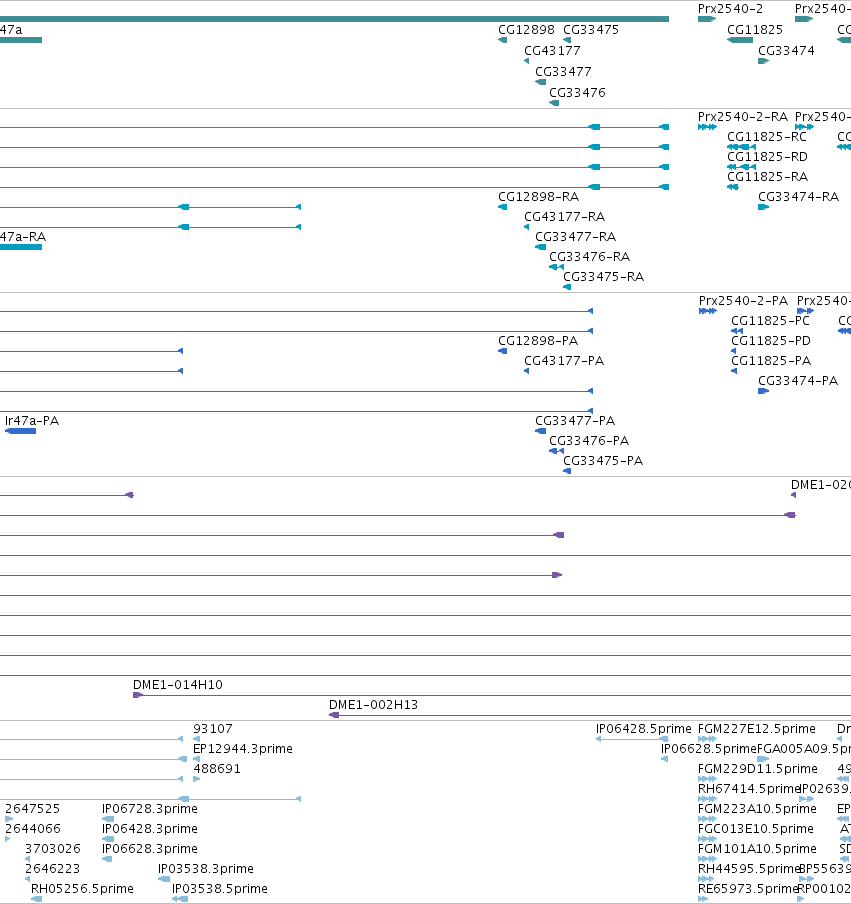Select the CG33474-RA transcript label
Screen dimensions: 851x904
click(x=798, y=197)
